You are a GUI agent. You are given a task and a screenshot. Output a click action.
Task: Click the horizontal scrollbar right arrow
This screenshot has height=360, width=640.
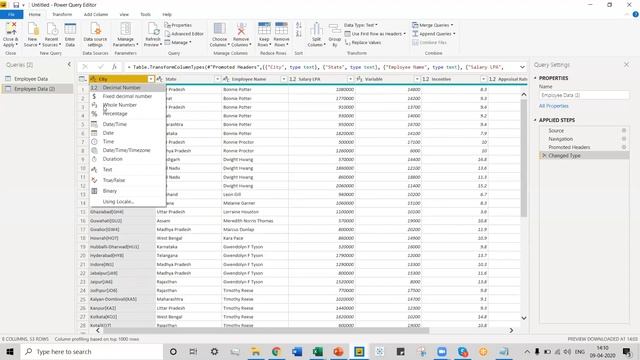[x=511, y=330]
